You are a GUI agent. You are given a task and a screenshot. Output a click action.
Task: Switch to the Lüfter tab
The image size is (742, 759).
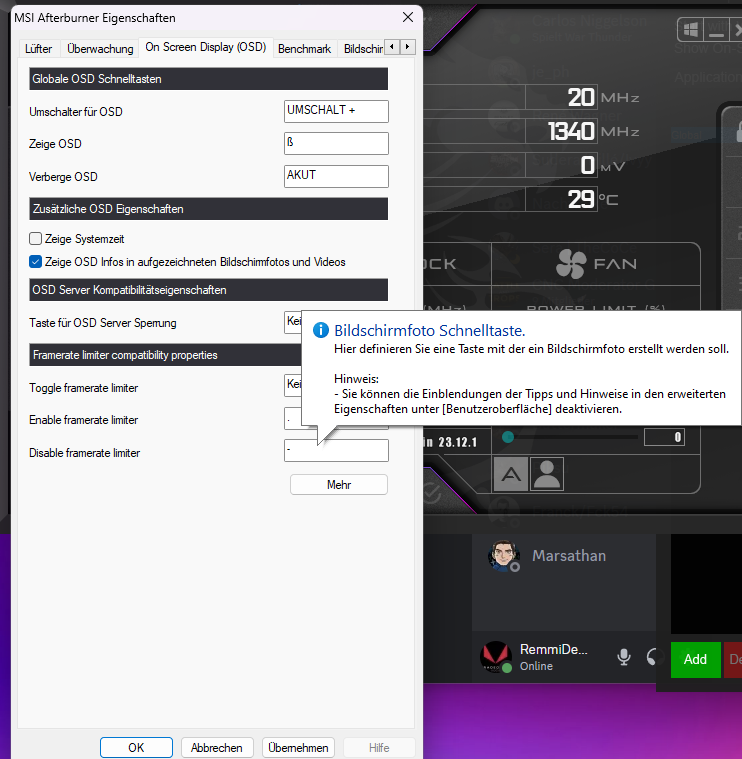tap(39, 49)
